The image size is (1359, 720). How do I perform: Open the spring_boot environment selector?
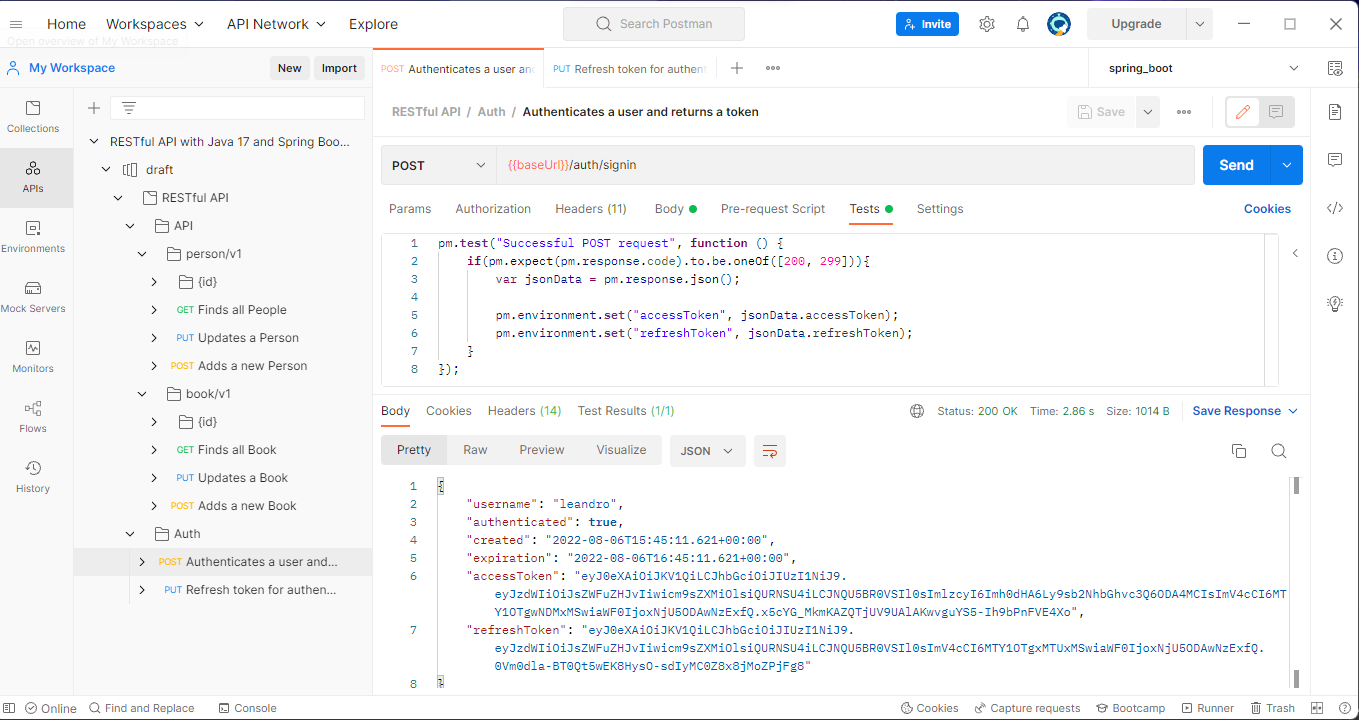[x=1204, y=68]
